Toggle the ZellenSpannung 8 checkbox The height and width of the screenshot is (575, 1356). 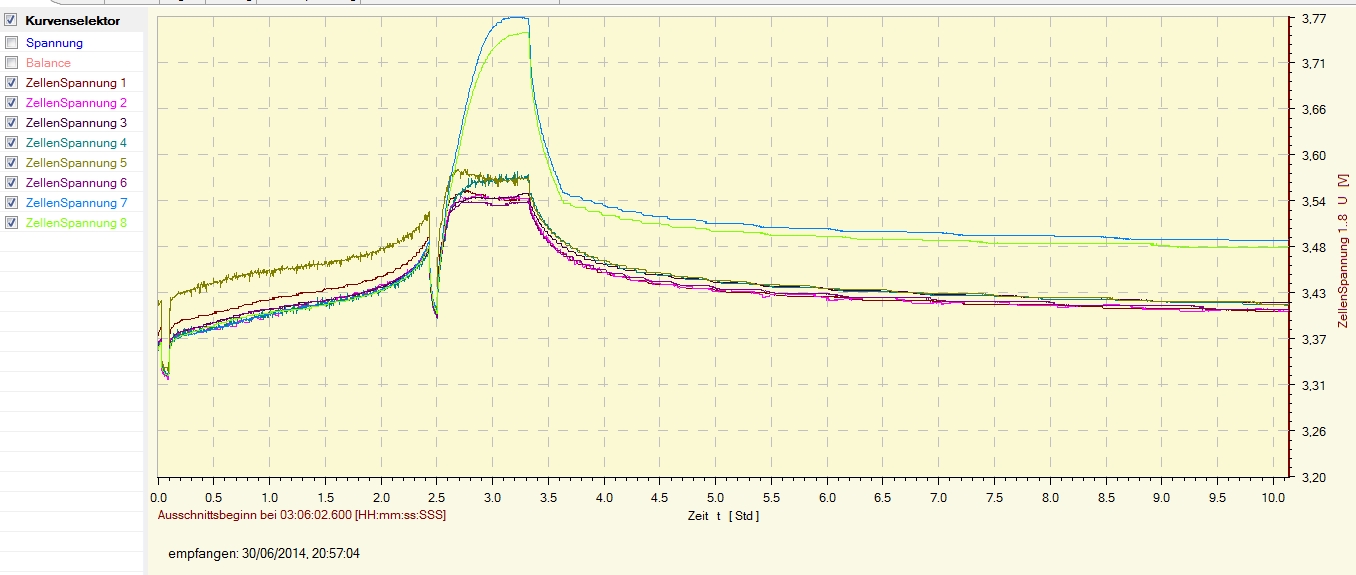tap(11, 223)
